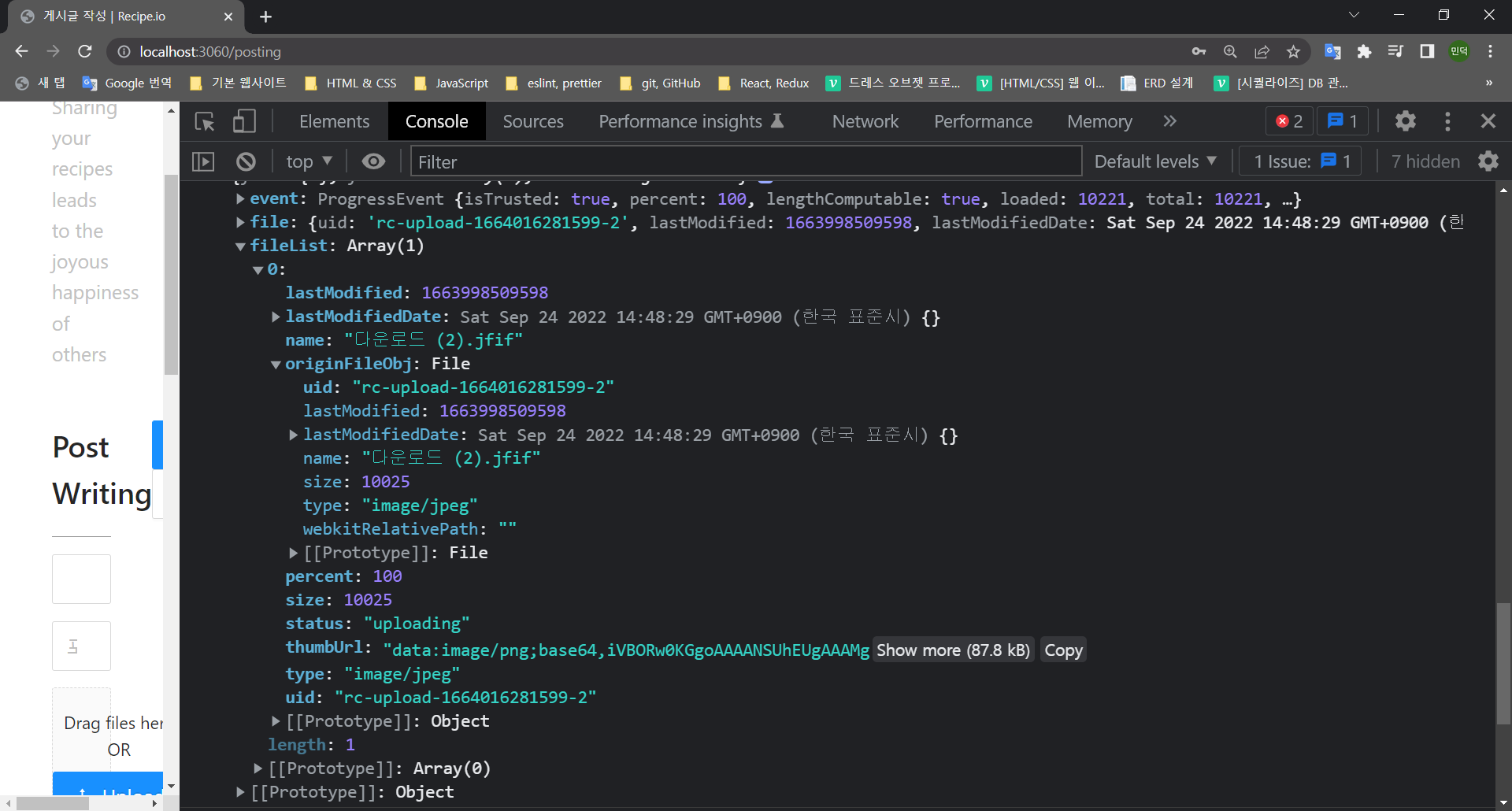Click the console vertical scrollbar thumb
The width and height of the screenshot is (1512, 811).
point(1503,663)
